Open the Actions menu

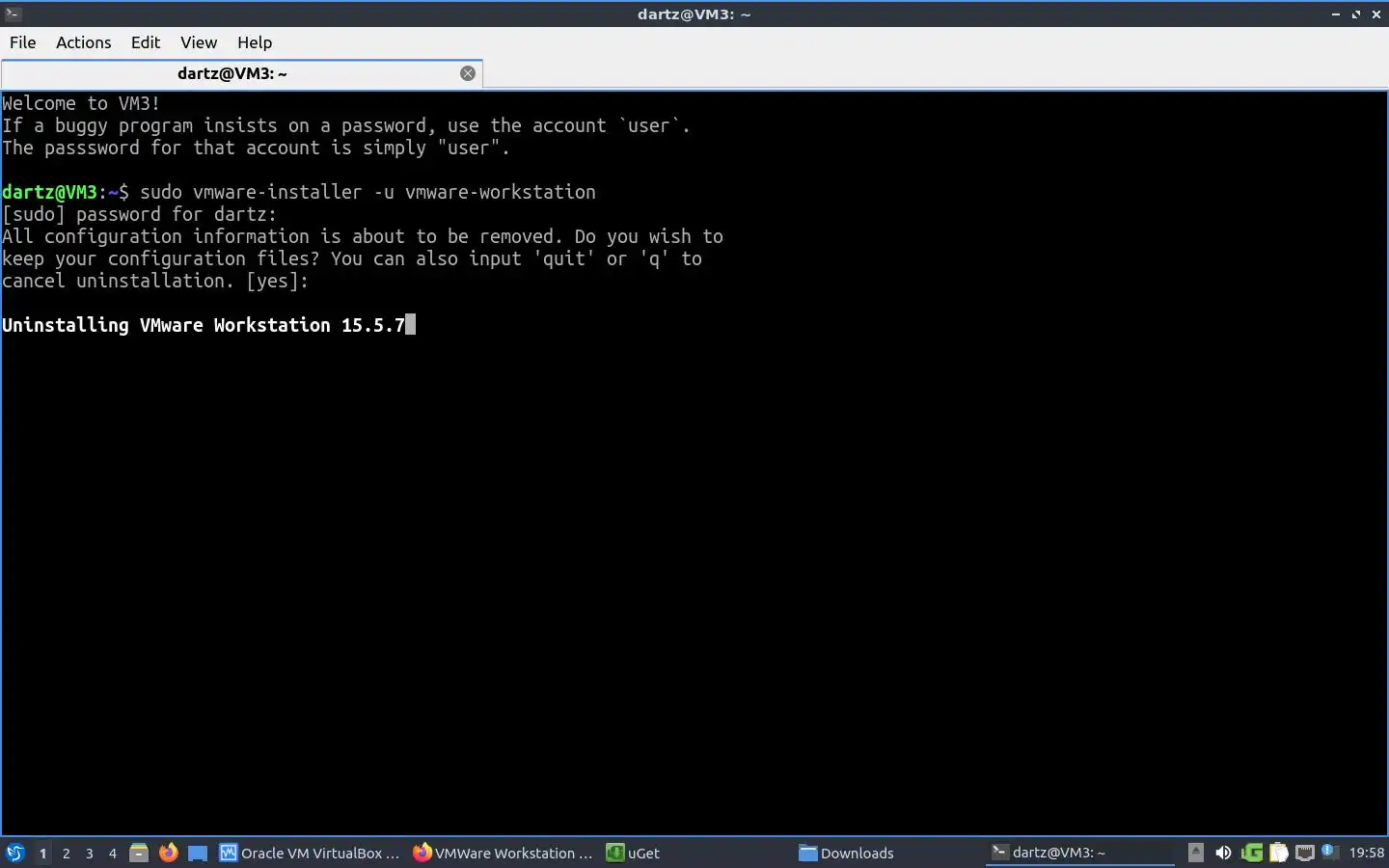(83, 42)
